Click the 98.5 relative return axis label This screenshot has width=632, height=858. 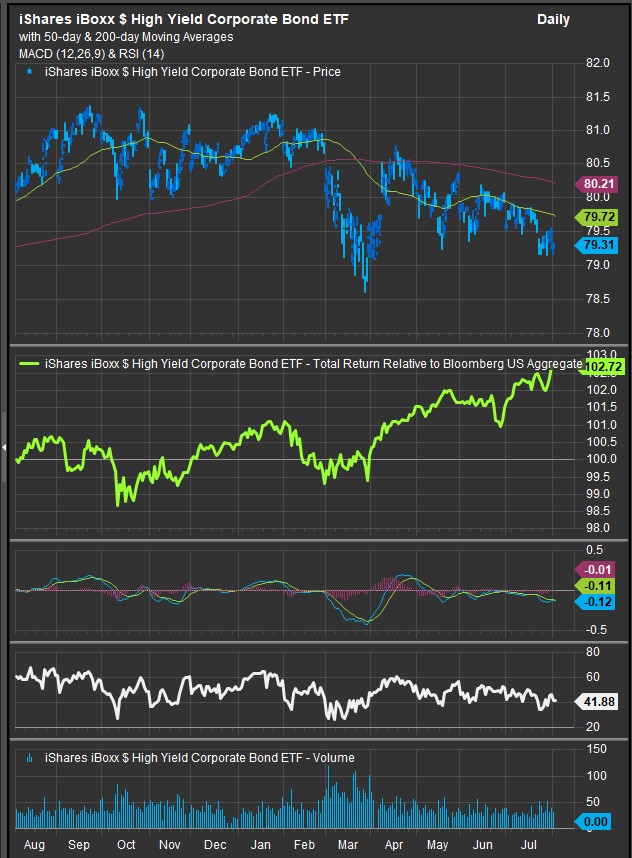click(598, 511)
